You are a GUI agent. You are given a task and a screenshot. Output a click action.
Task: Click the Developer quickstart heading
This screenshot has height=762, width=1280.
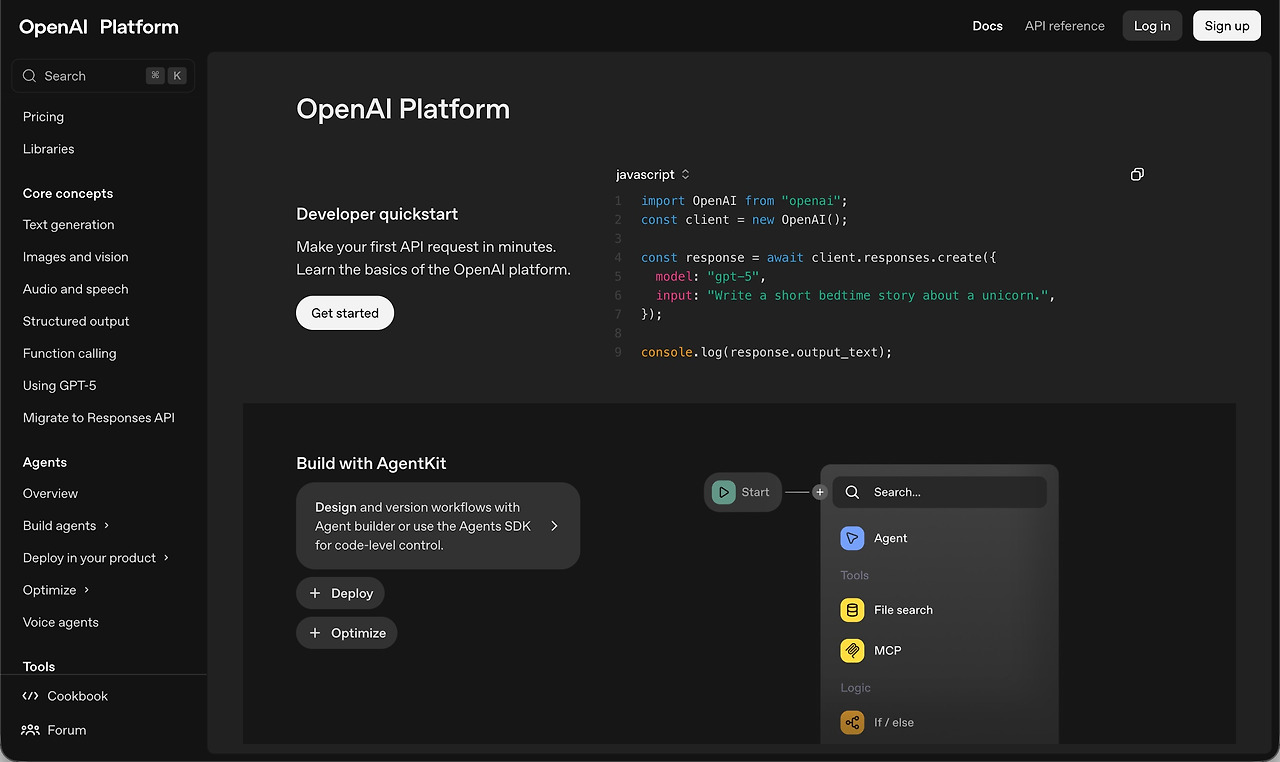tap(377, 214)
